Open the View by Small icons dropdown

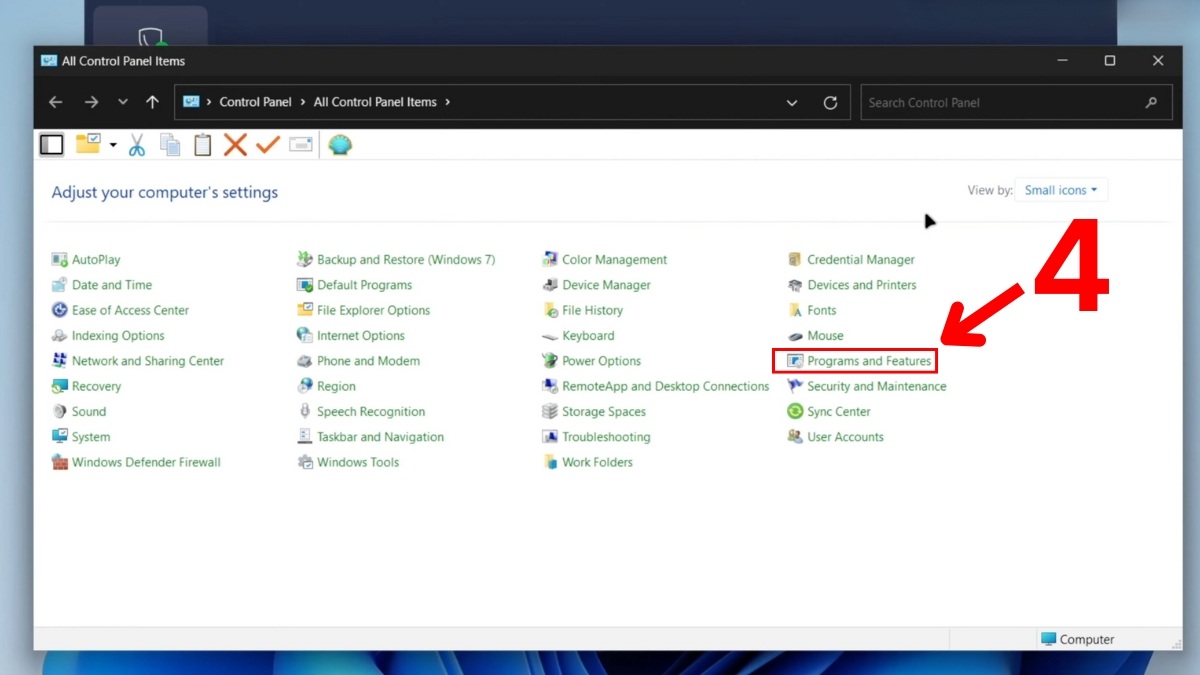pos(1060,190)
